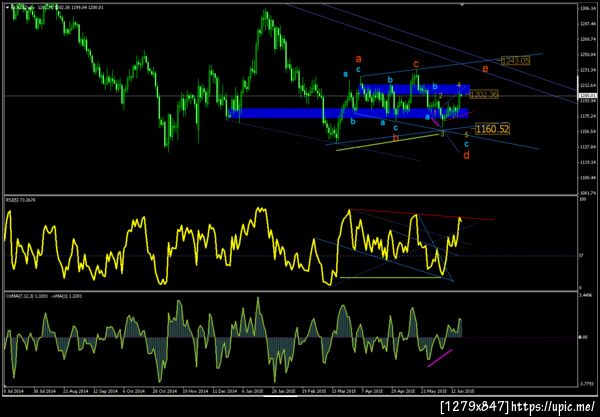Viewport: 600px width, 417px height.
Task: Click the large orange 'a' wave label
Action: pyautogui.click(x=359, y=59)
